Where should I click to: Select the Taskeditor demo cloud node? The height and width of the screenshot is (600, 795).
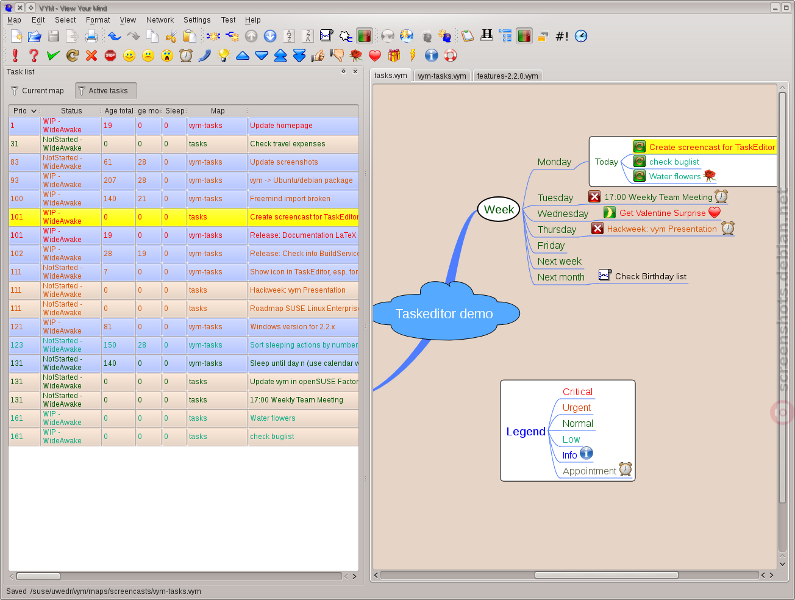tap(445, 313)
